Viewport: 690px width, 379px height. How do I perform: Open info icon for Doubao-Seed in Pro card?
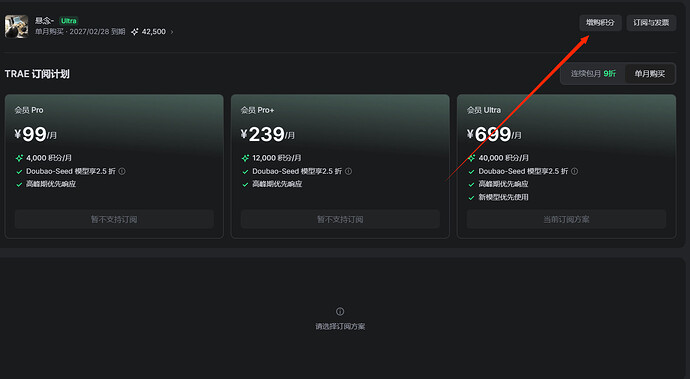point(122,171)
